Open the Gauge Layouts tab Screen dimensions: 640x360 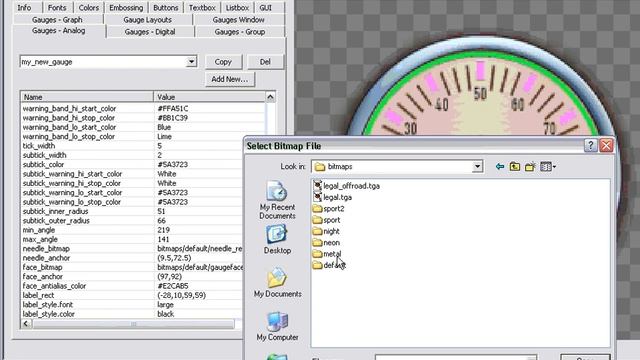pos(147,20)
